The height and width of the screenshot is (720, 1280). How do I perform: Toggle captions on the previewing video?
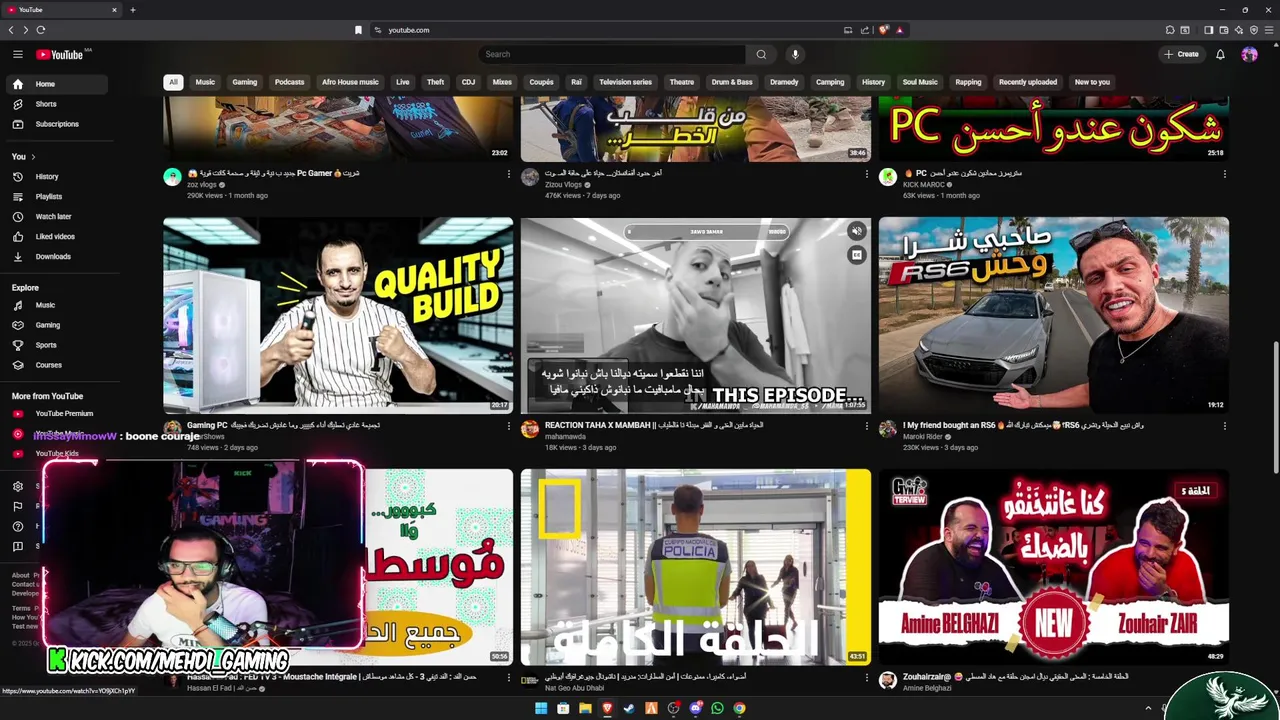[x=856, y=255]
